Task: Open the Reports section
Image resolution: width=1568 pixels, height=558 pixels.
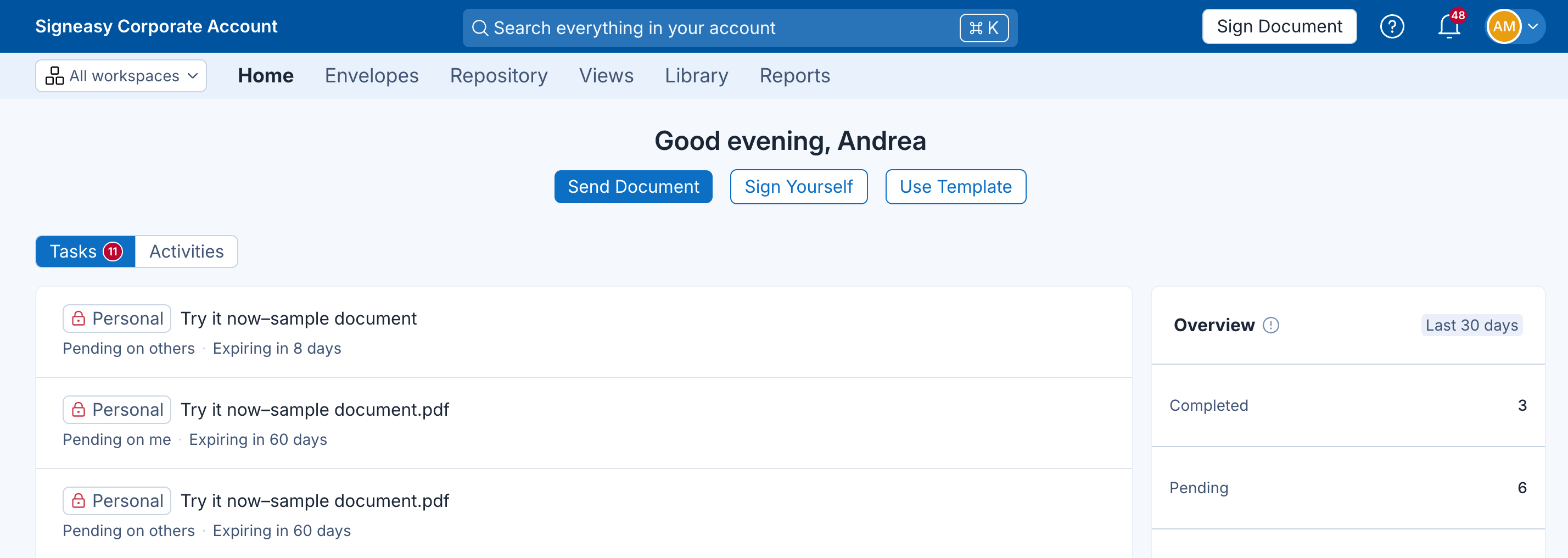Action: (x=794, y=76)
